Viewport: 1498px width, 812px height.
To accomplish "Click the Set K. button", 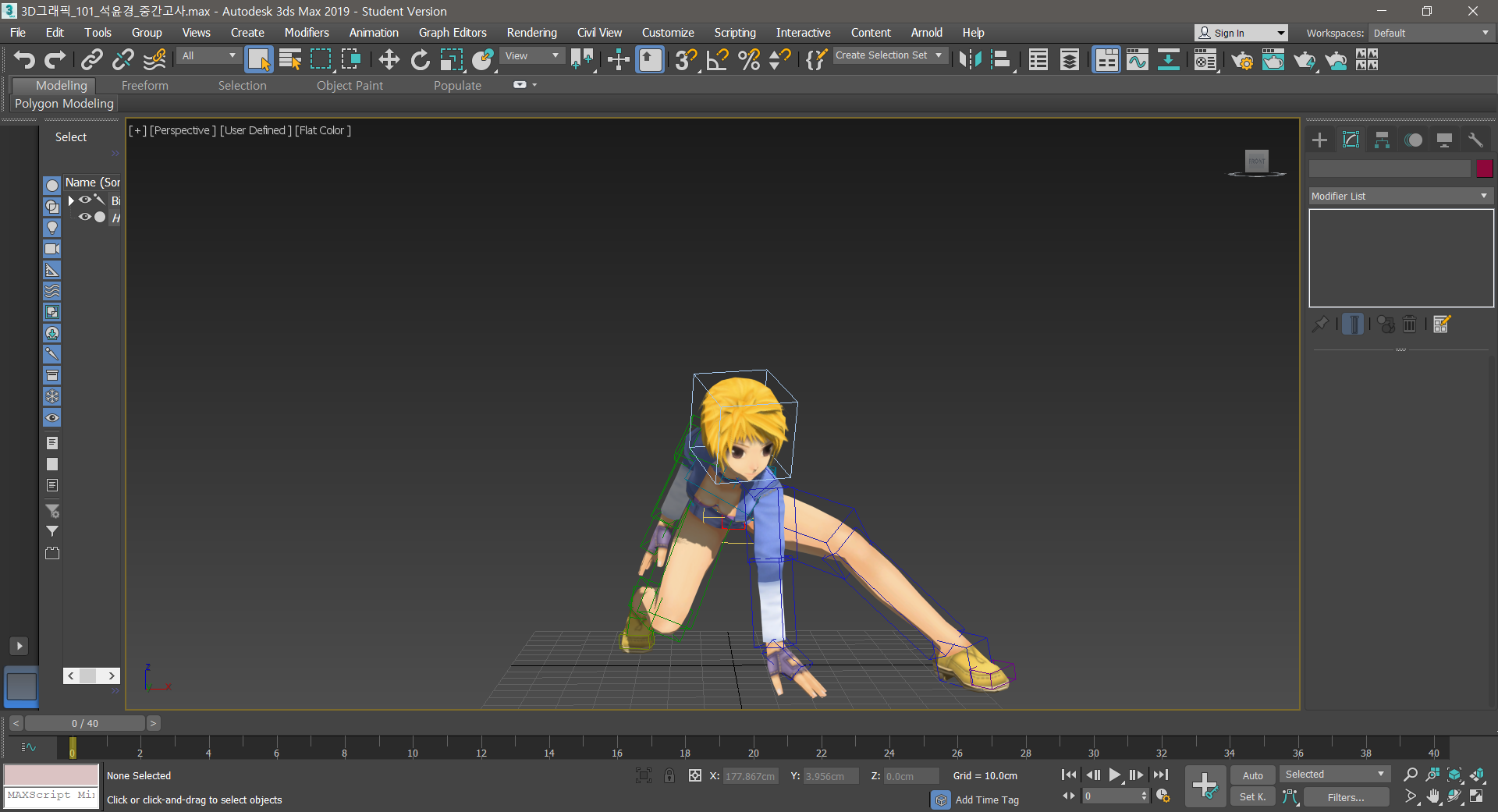I will click(1253, 797).
